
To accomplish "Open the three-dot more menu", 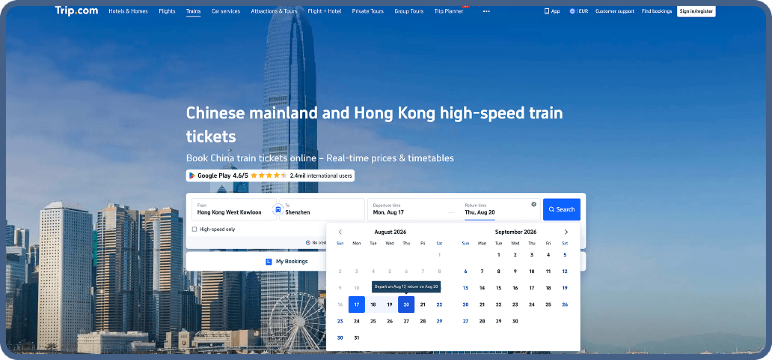I will [486, 11].
